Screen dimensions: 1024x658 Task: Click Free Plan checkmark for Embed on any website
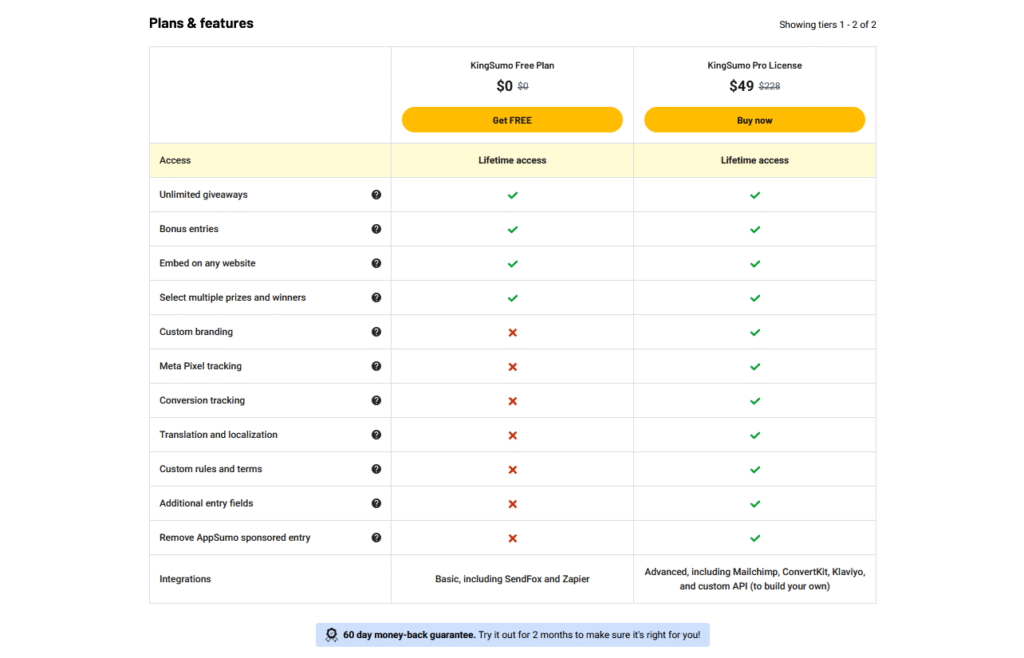[513, 264]
